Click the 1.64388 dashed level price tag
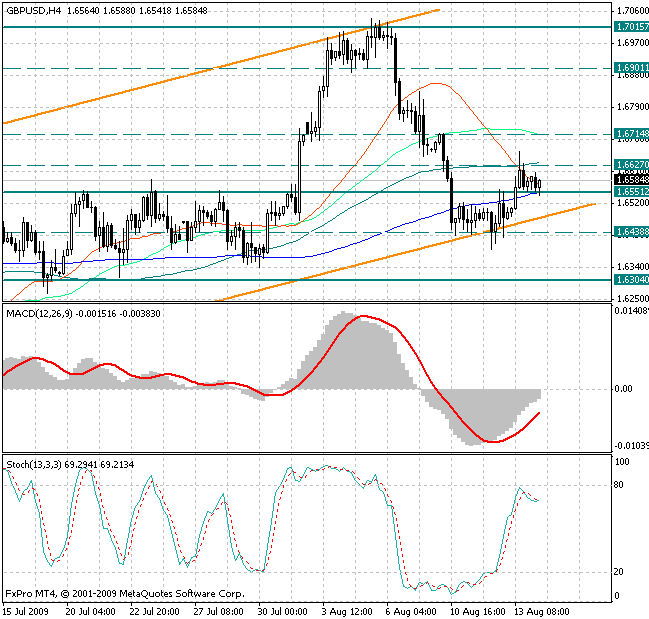The width and height of the screenshot is (649, 619). [631, 232]
